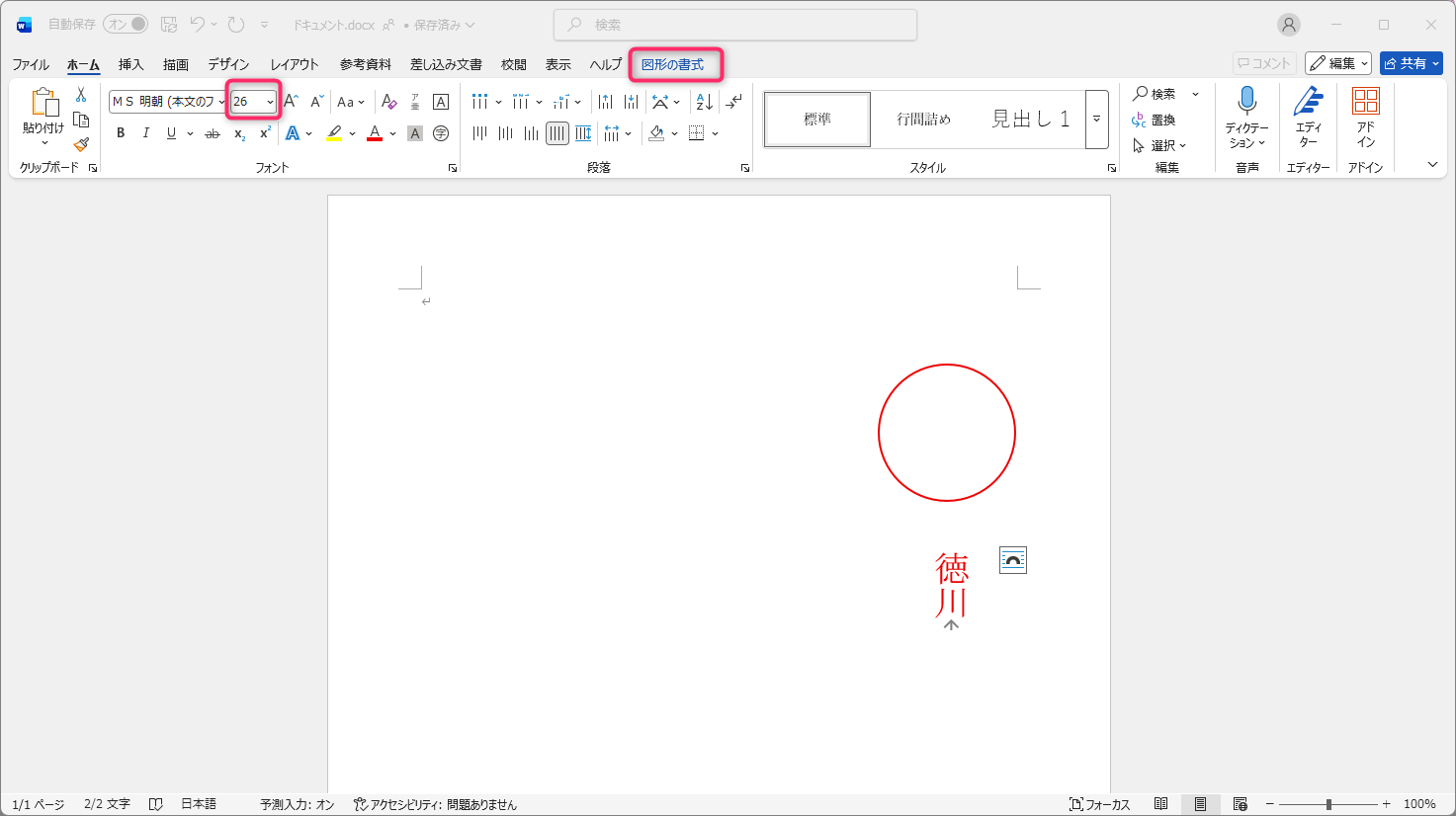Click the format painter brush icon
Viewport: 1456px width, 816px height.
81,144
